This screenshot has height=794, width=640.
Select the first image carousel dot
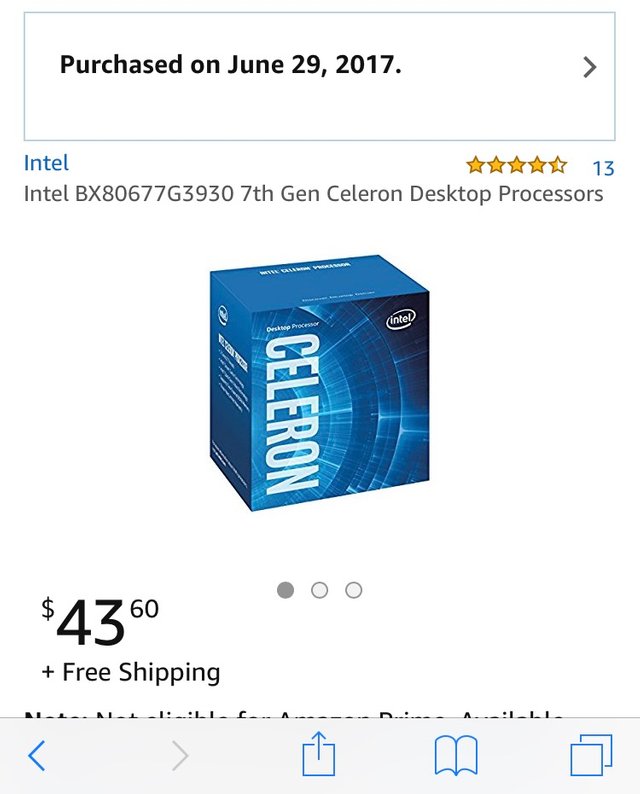click(286, 590)
